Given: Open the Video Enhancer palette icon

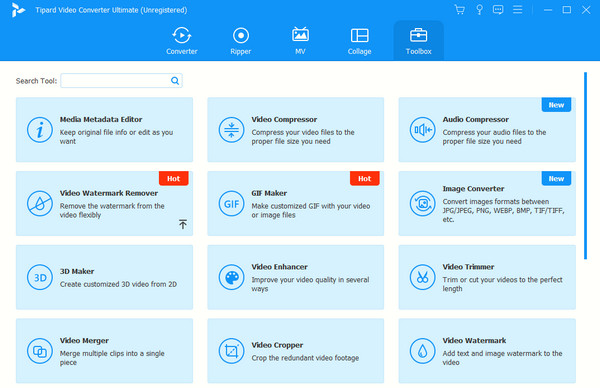Looking at the screenshot, I should click(231, 277).
